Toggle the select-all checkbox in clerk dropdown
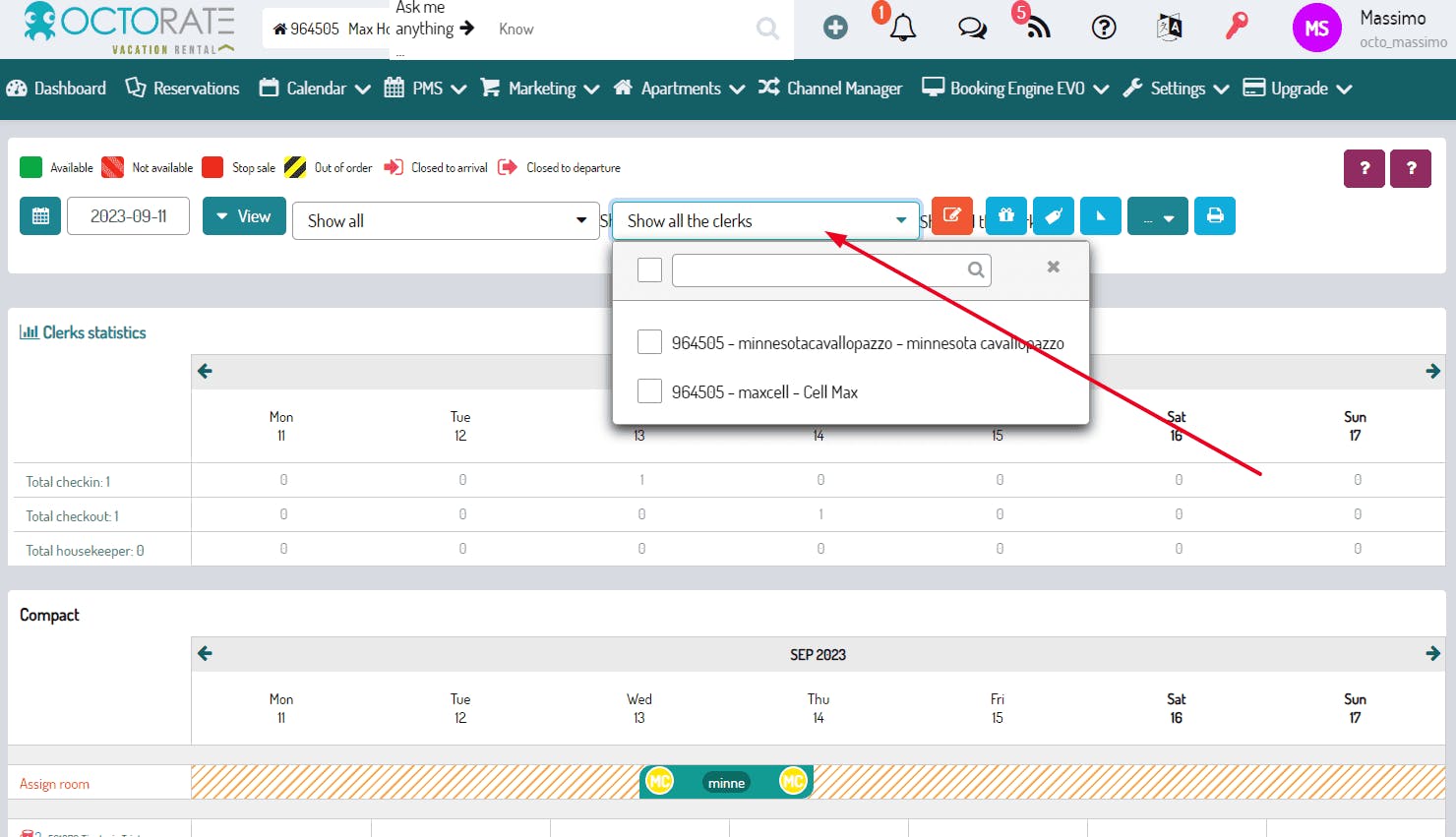This screenshot has width=1456, height=837. tap(649, 269)
